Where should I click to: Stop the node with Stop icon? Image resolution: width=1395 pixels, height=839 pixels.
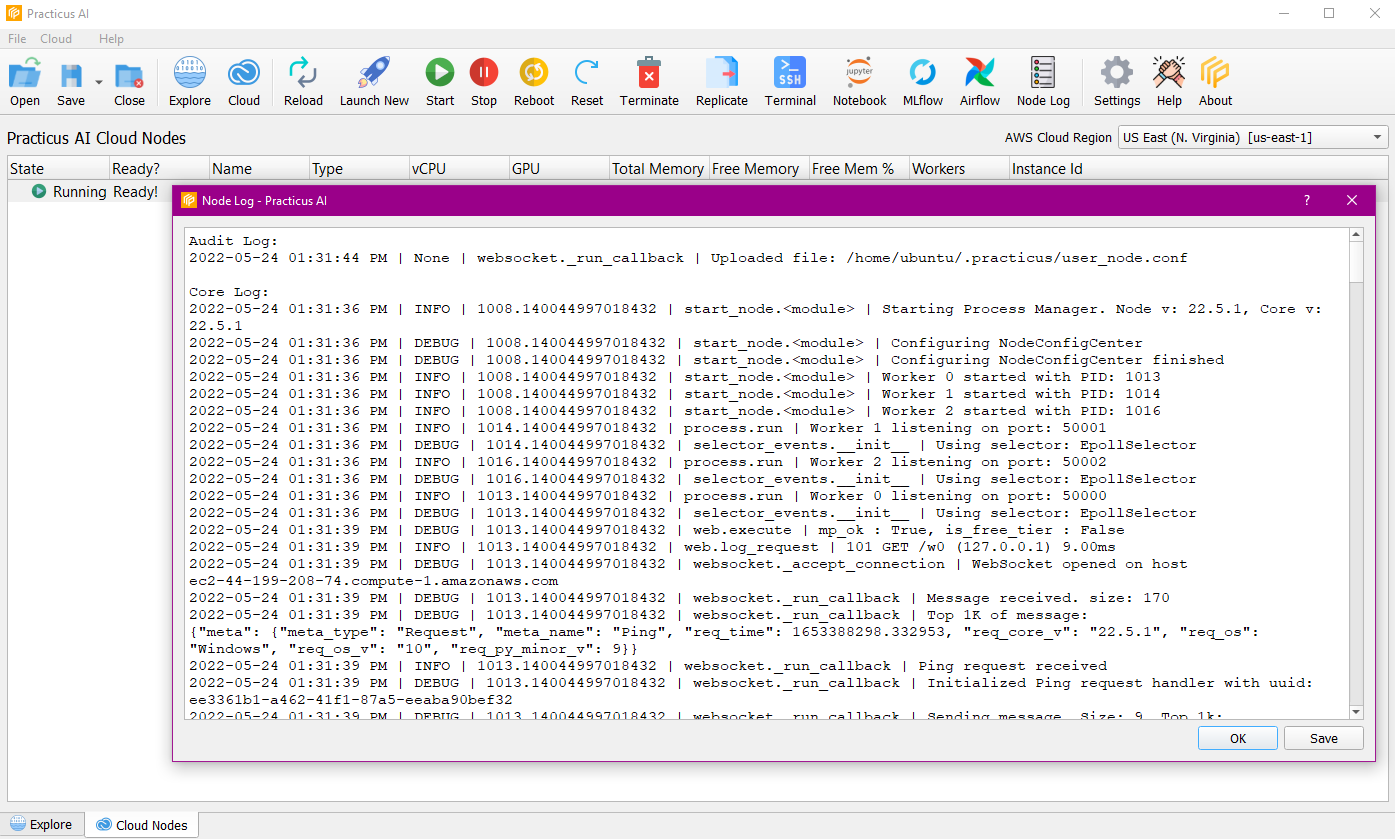click(x=484, y=81)
